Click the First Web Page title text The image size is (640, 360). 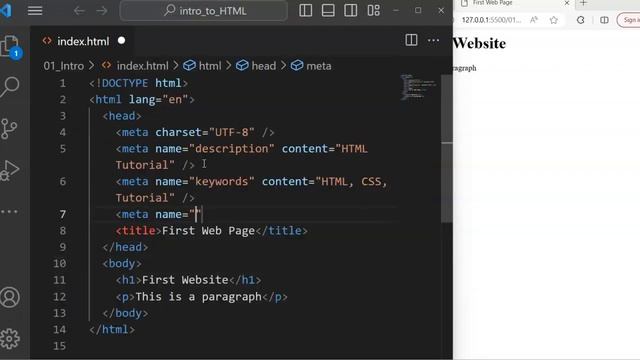208,231
